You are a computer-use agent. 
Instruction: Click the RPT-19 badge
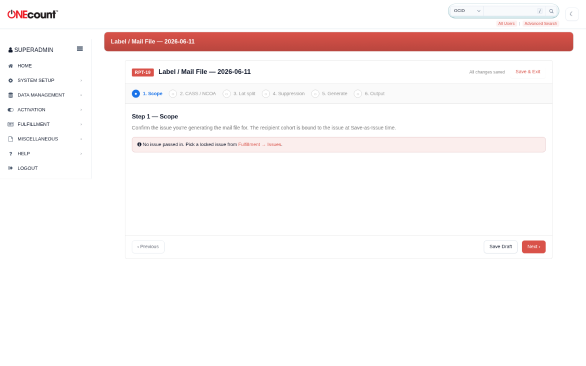143,72
